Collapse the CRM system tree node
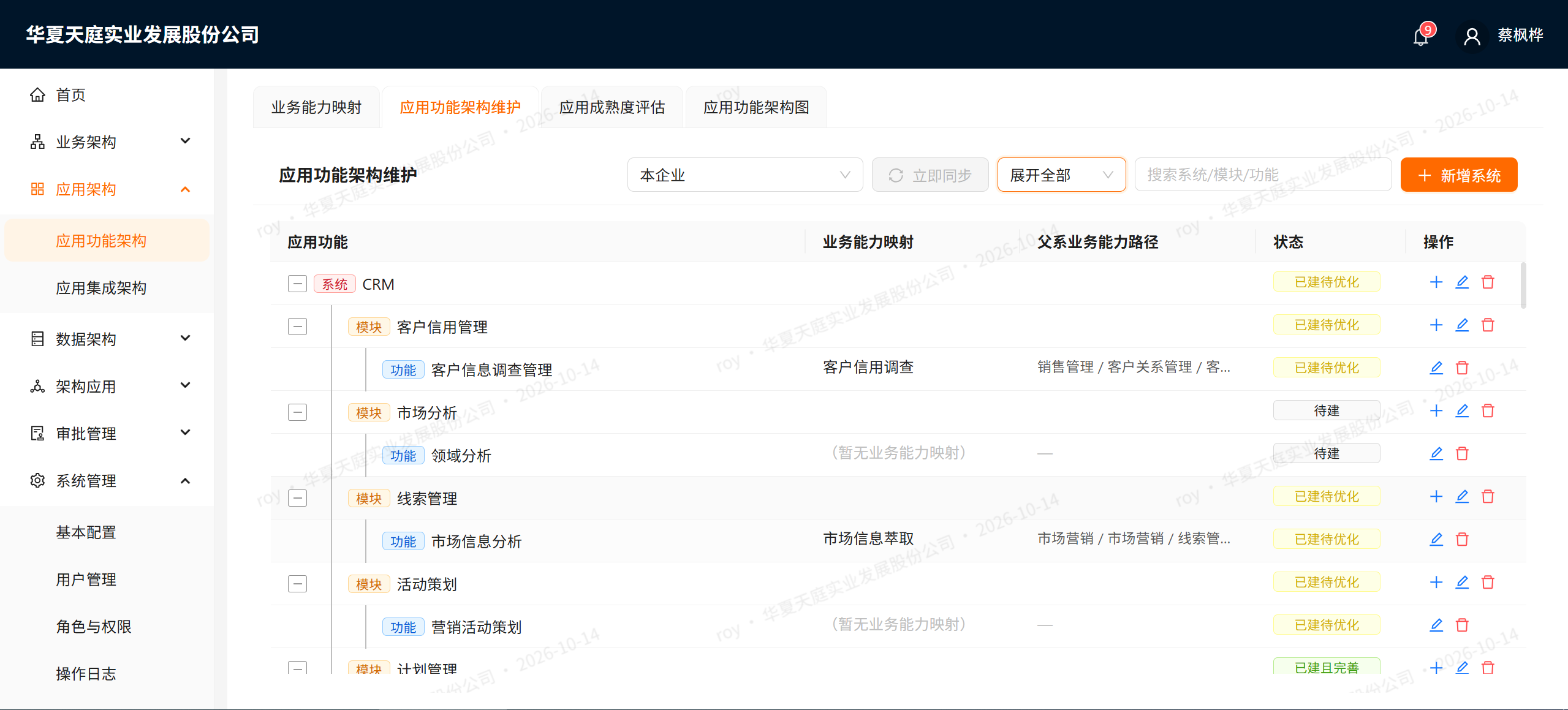The width and height of the screenshot is (1568, 710). pyautogui.click(x=297, y=284)
